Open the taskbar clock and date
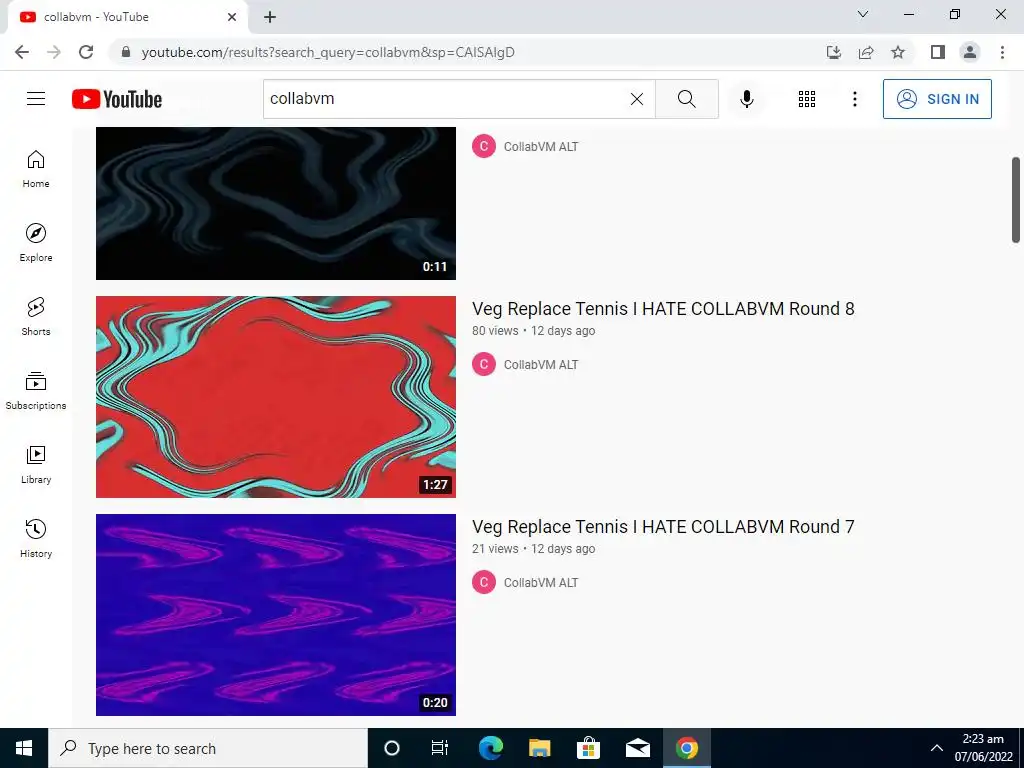Image resolution: width=1024 pixels, height=768 pixels. (984, 748)
